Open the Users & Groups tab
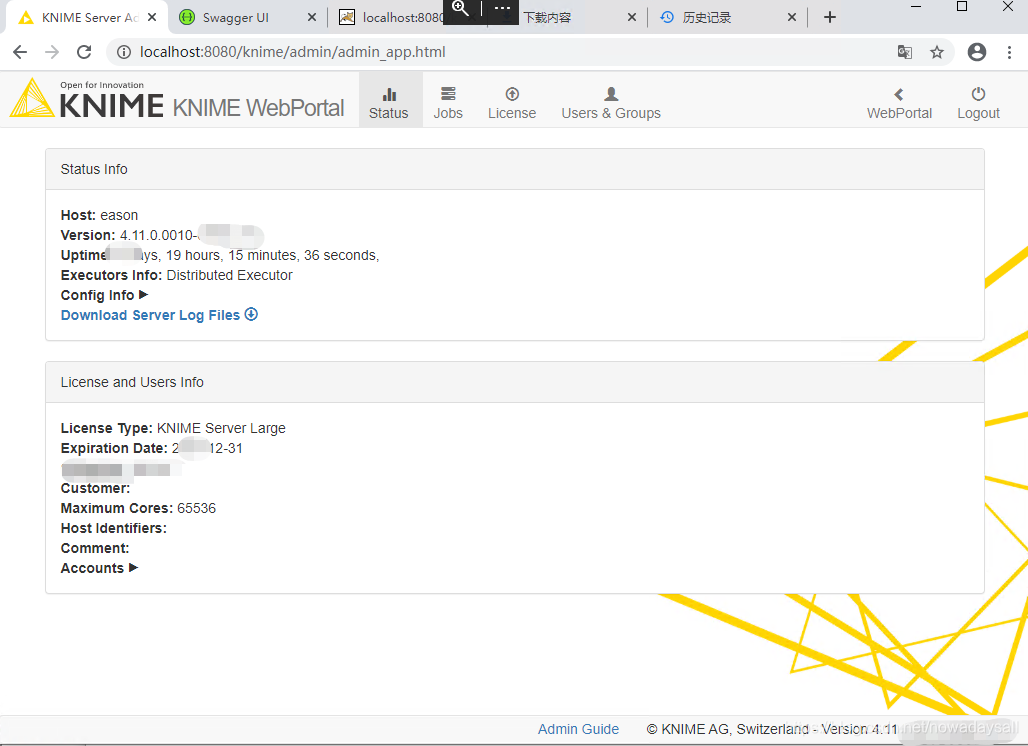 point(611,103)
